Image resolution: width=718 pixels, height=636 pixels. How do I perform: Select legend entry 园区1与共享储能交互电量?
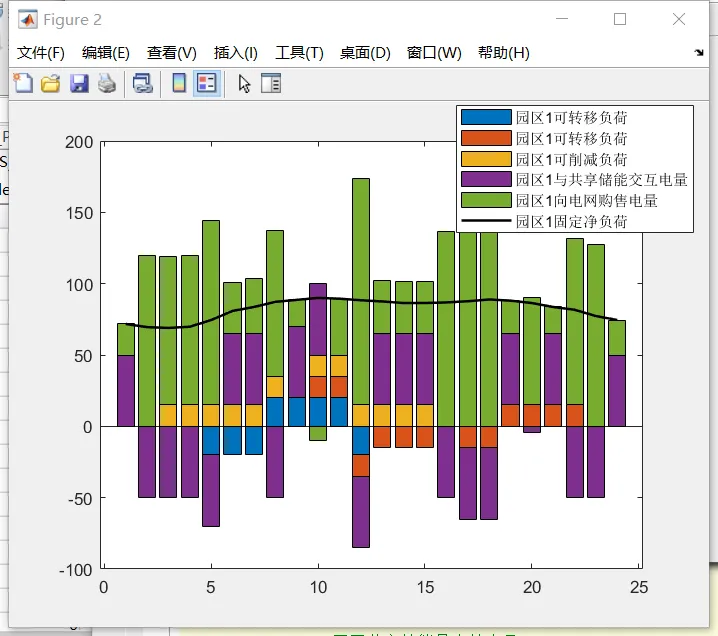tap(602, 180)
